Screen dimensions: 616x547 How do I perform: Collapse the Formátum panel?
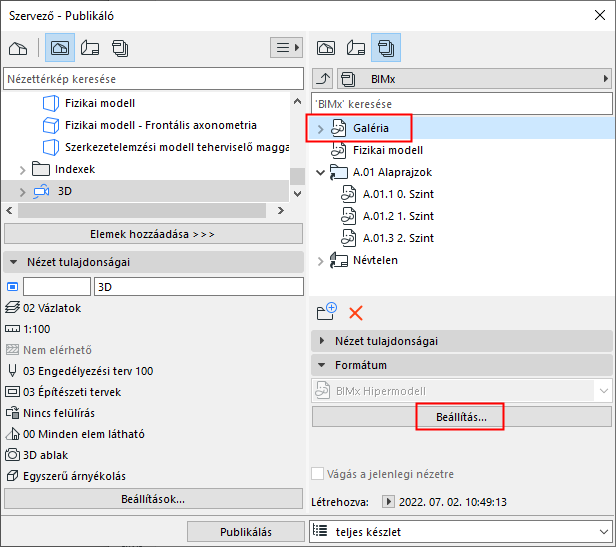[x=322, y=365]
